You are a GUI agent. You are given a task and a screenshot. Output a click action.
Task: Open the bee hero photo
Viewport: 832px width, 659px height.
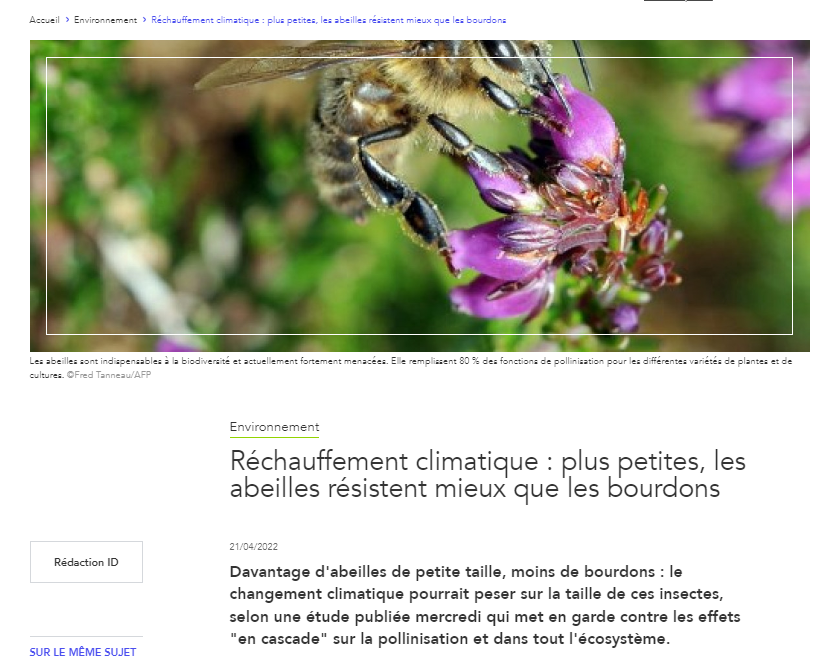pyautogui.click(x=420, y=196)
